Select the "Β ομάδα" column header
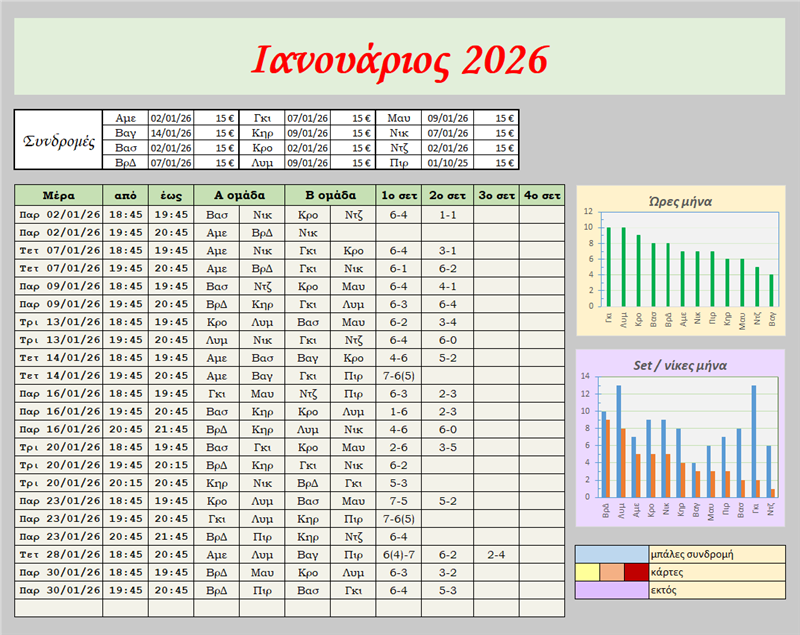This screenshot has width=800, height=635. 330,195
